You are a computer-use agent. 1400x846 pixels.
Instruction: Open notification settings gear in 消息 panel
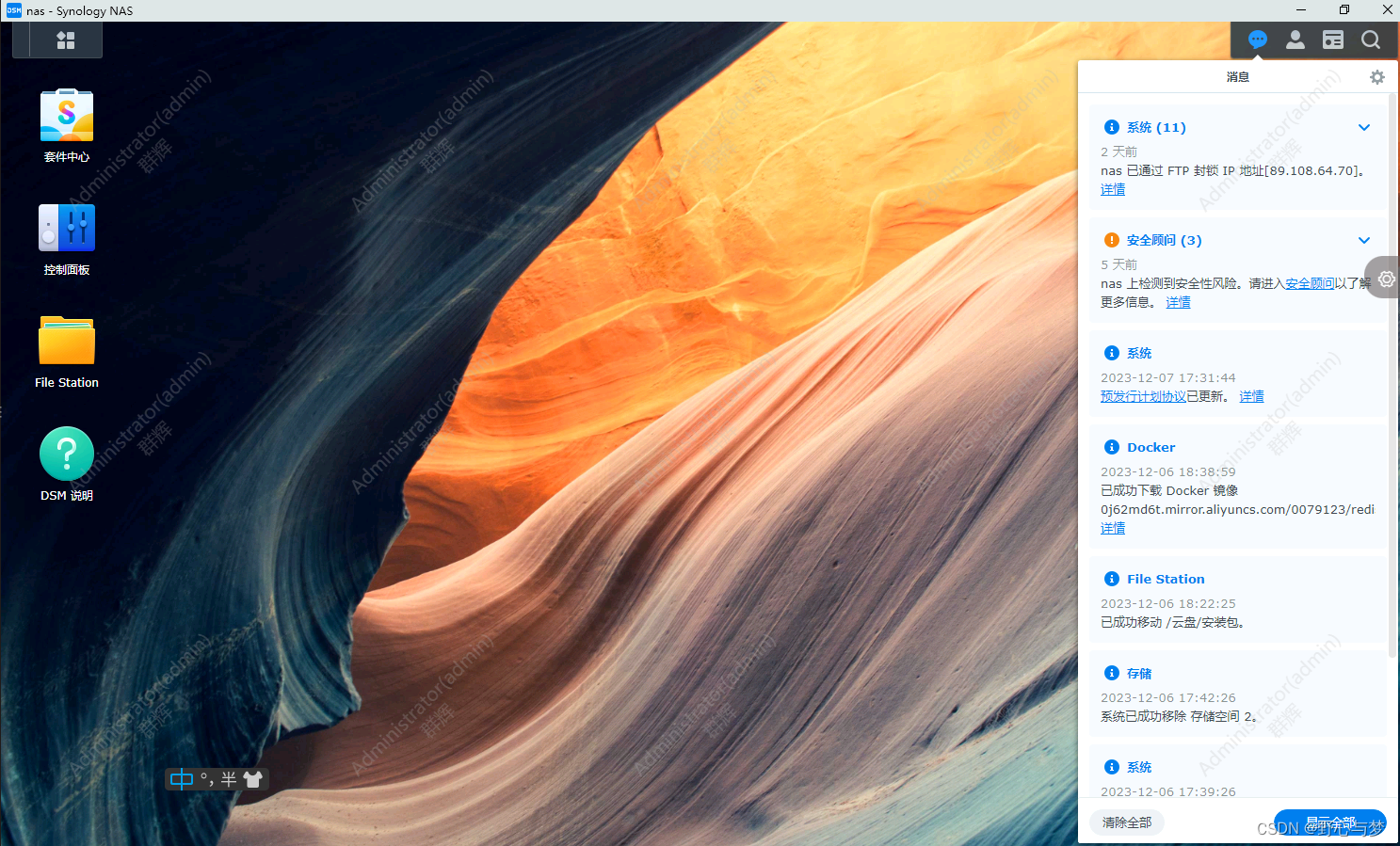point(1377,77)
